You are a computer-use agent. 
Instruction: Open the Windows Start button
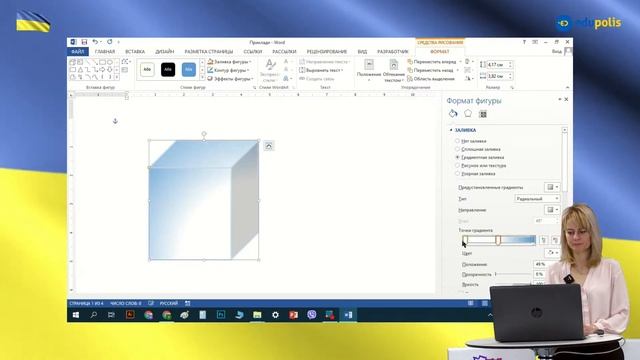click(x=76, y=315)
